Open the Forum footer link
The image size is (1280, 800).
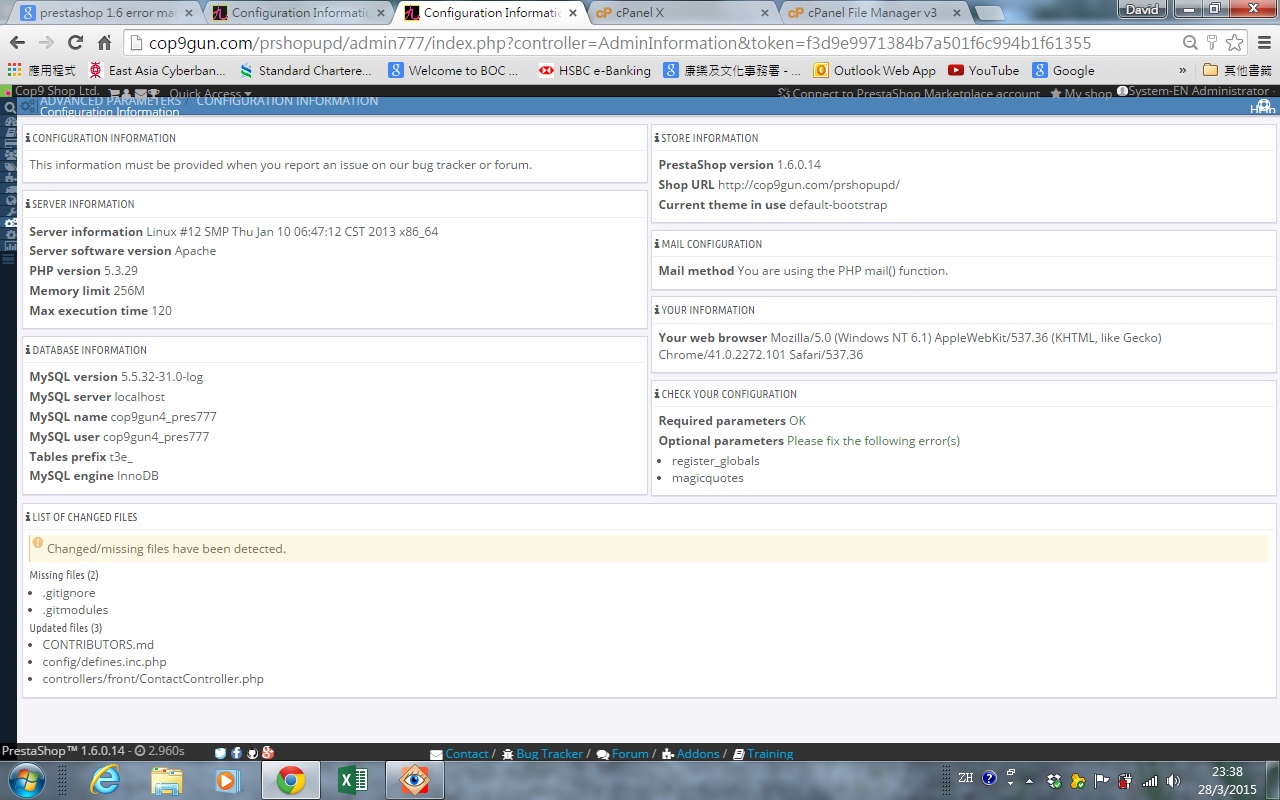pos(622,754)
